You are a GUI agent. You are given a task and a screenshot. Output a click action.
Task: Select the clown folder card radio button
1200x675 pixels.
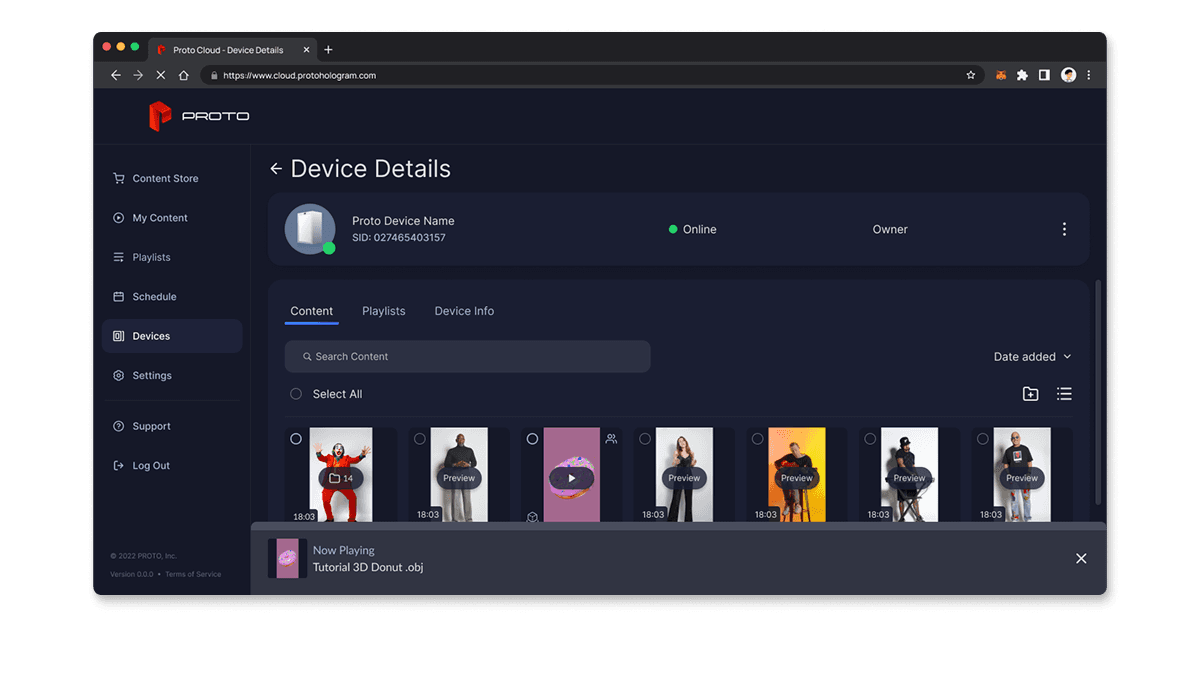point(296,439)
